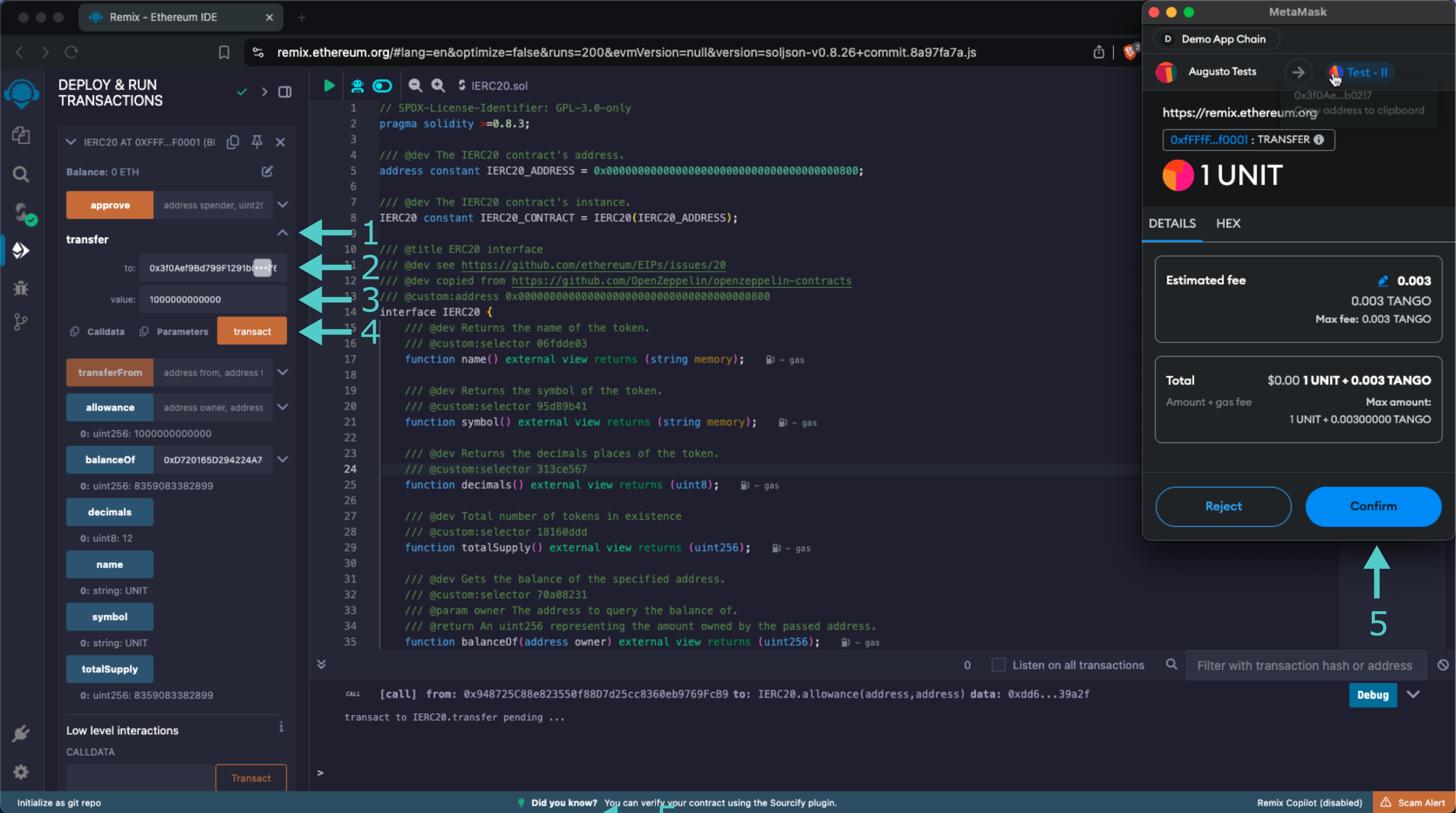Remove the IERC20 deployed contract instance
The image size is (1456, 813).
point(280,142)
